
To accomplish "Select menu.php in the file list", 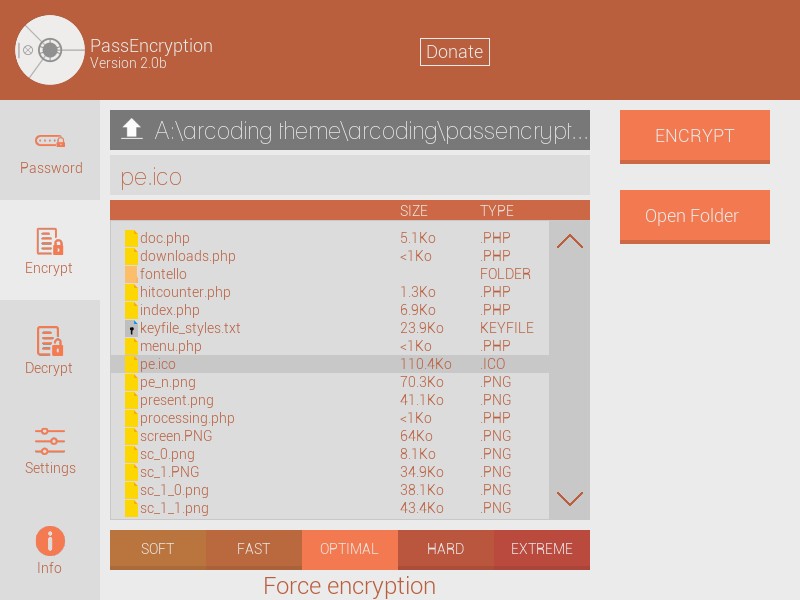I will tap(170, 346).
